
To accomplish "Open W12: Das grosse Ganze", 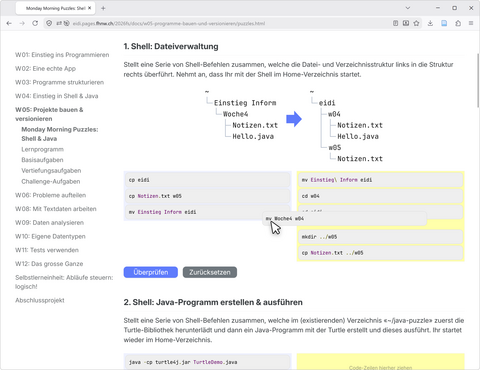I will click(x=49, y=264).
